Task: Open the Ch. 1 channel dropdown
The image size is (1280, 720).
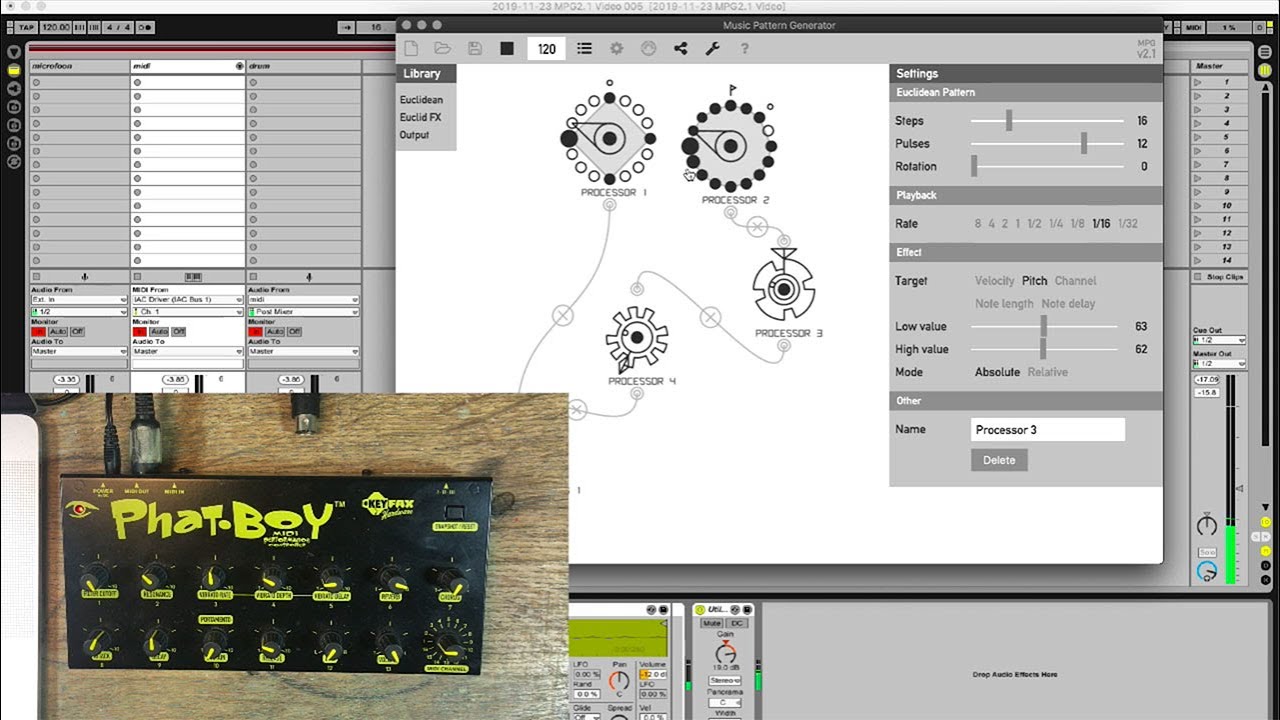Action: [188, 312]
